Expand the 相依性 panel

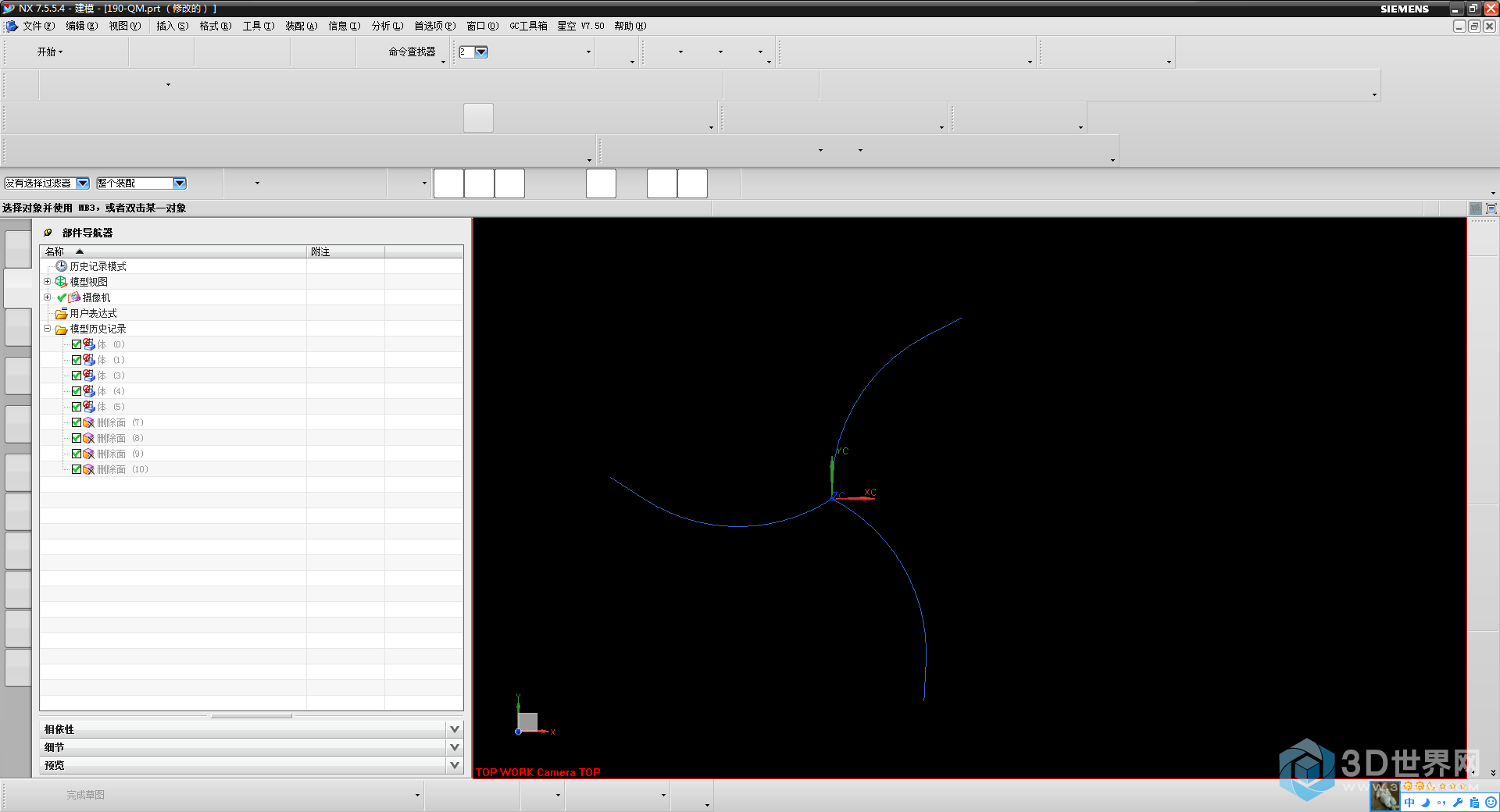pos(455,728)
